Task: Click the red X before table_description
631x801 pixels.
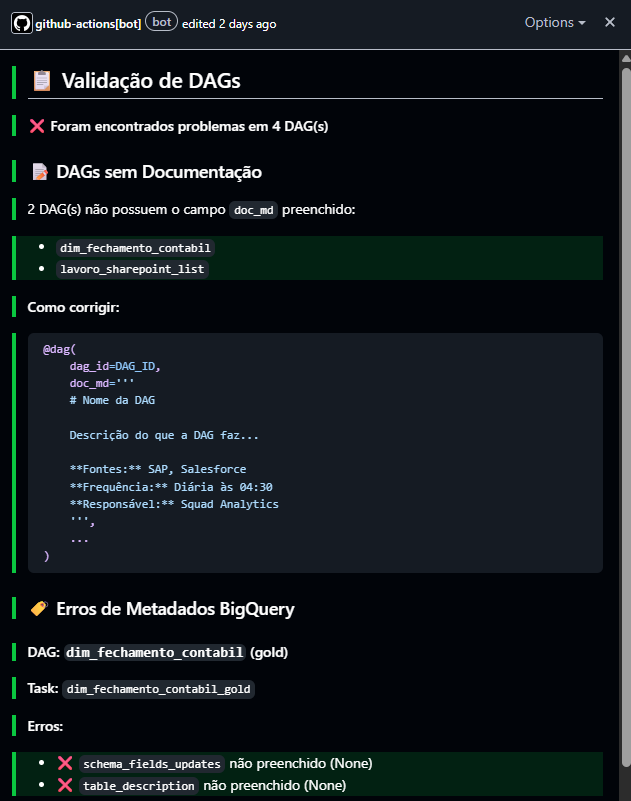Action: point(65,785)
